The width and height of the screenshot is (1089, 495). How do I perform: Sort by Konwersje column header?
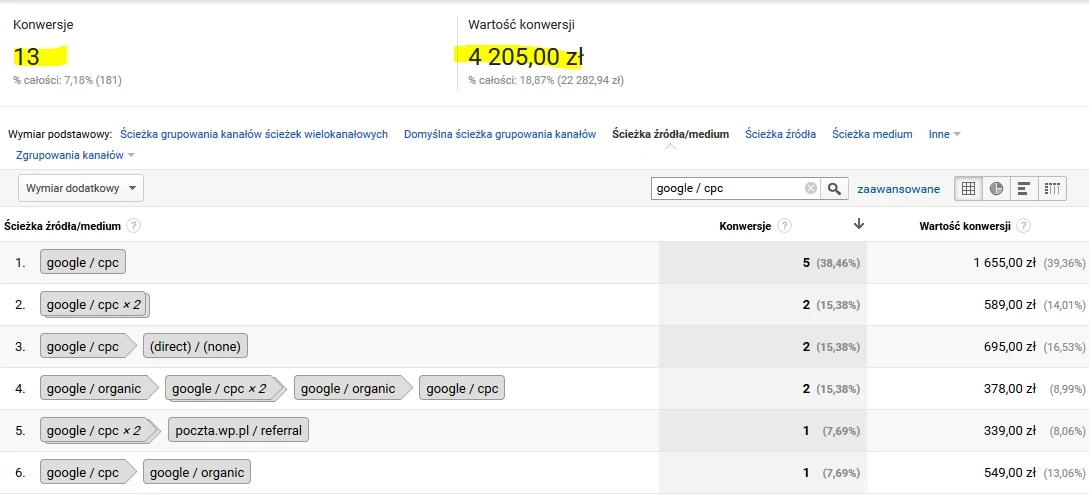[x=745, y=226]
